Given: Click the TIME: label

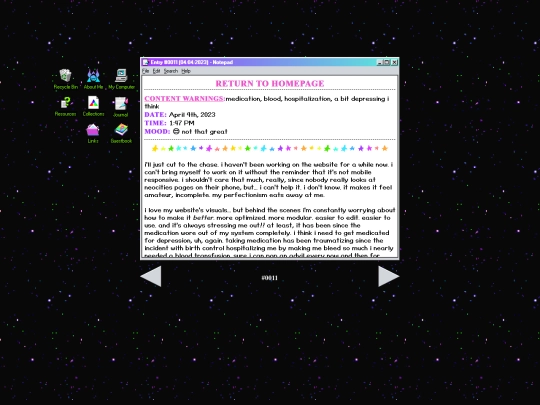Looking at the screenshot, I should click(155, 123).
